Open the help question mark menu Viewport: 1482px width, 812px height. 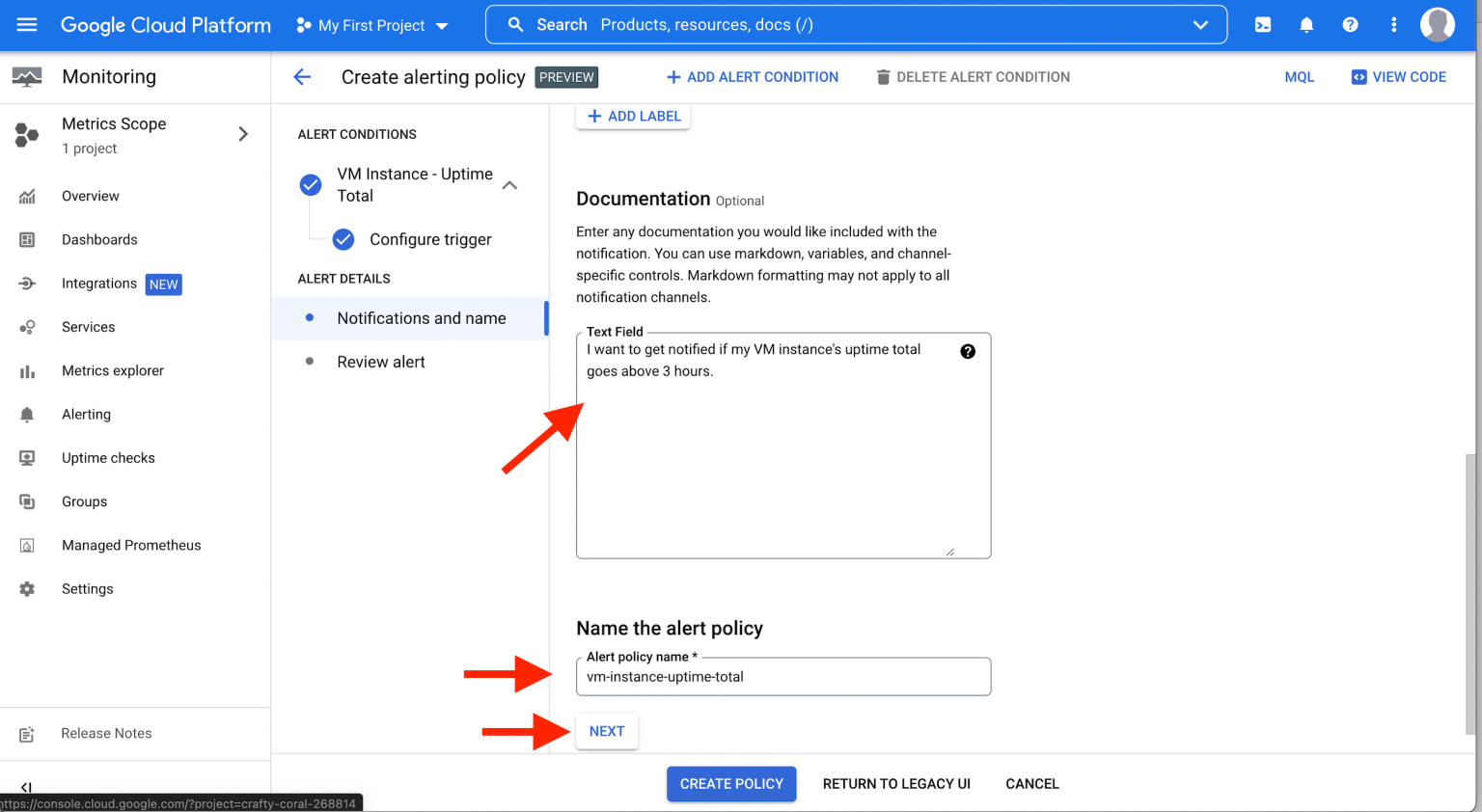(x=1350, y=25)
